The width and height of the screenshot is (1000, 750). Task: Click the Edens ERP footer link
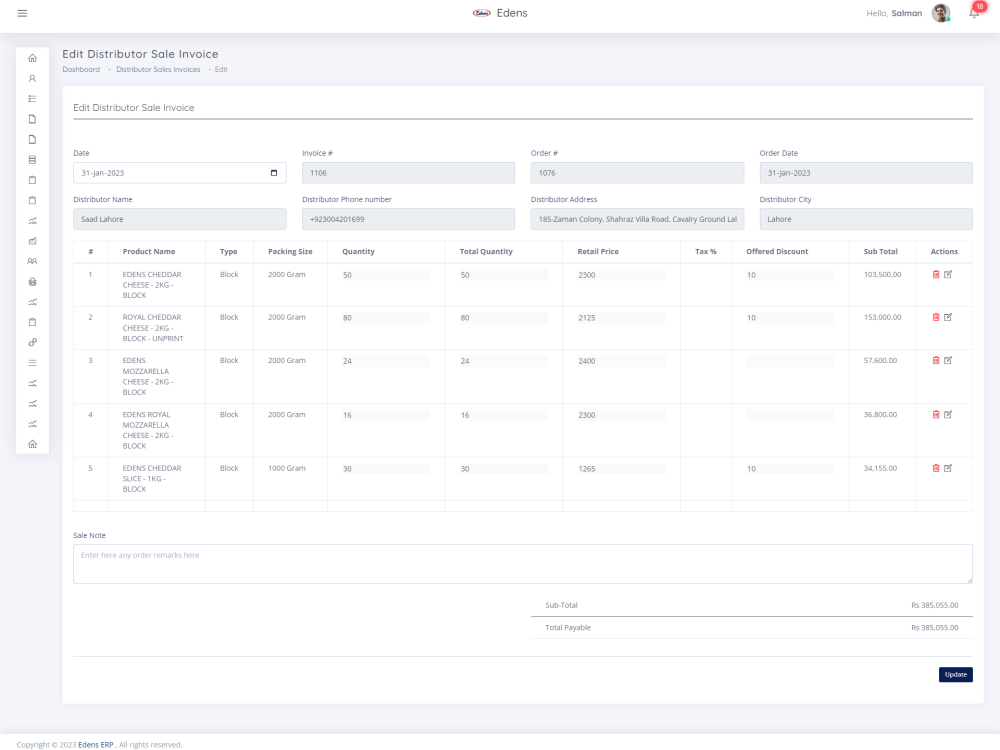point(96,744)
